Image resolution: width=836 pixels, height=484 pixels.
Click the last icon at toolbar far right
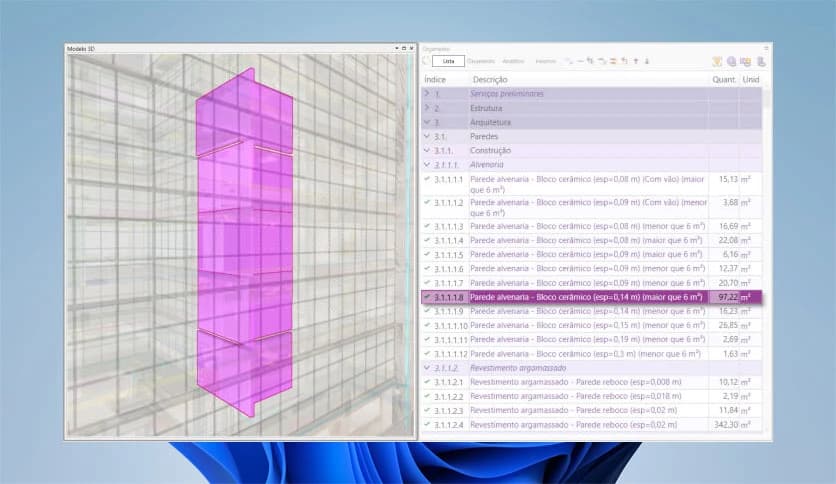pos(761,61)
